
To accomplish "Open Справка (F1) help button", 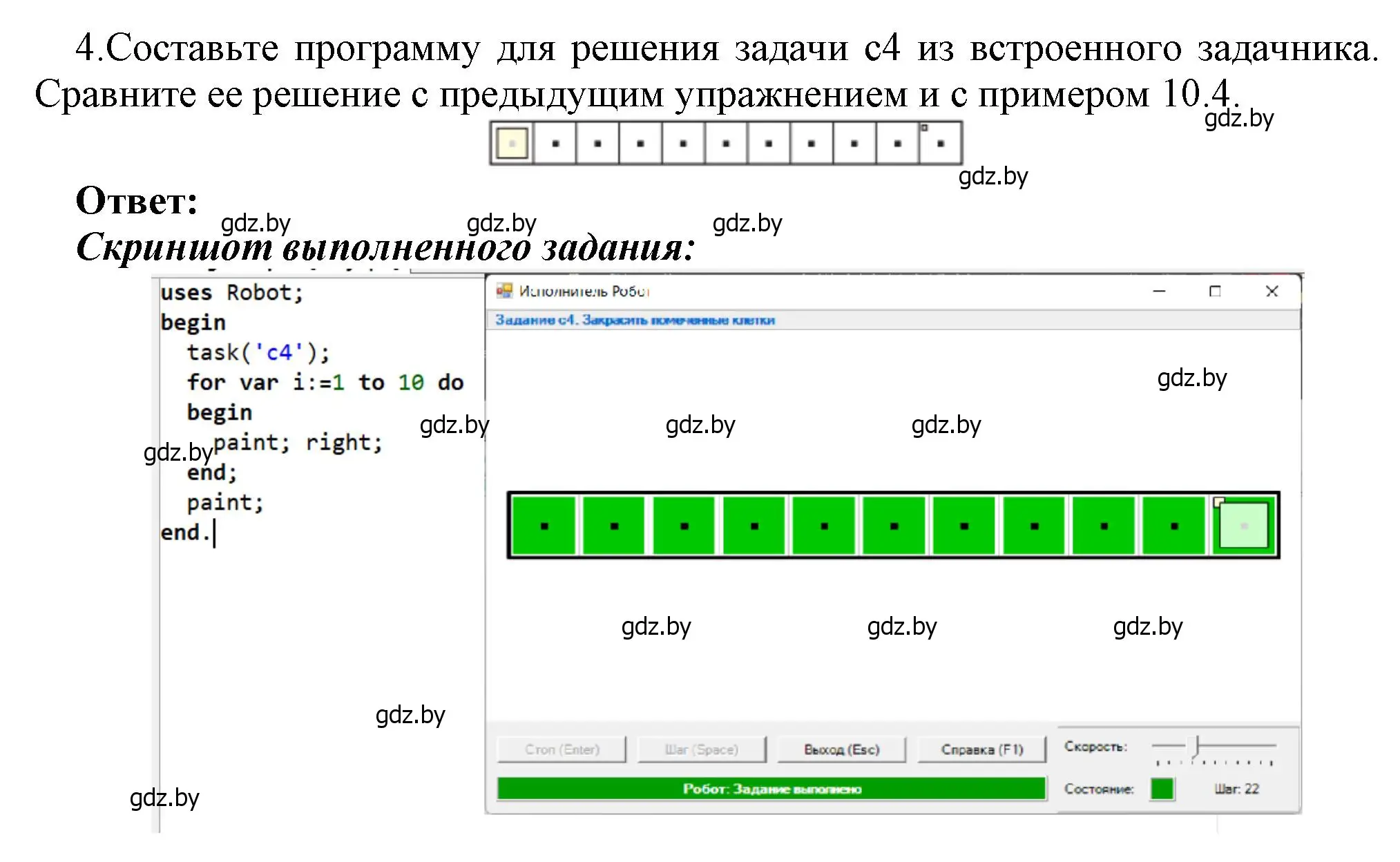I will pyautogui.click(x=981, y=749).
